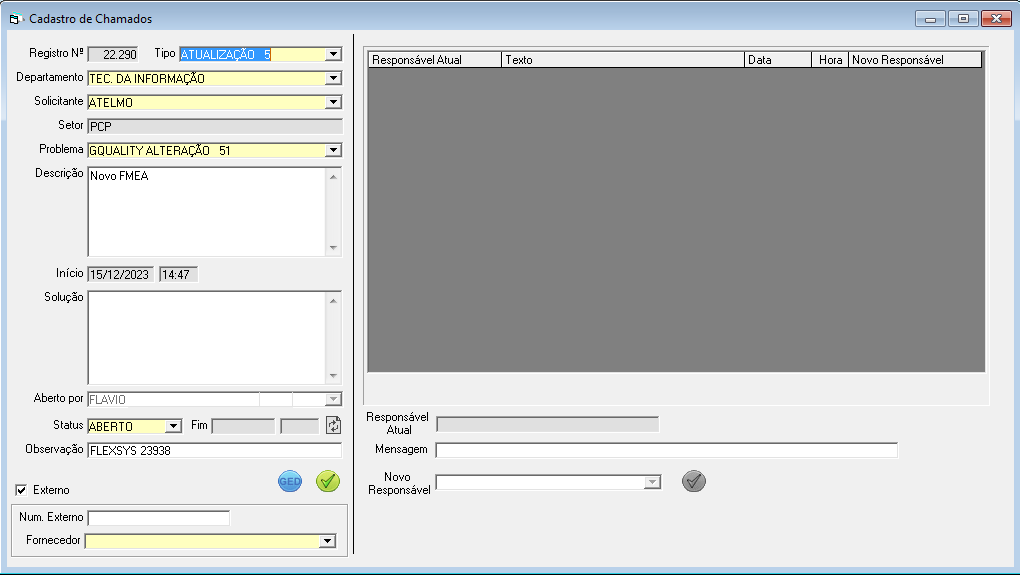1020x575 pixels.
Task: Click the Setor field showing PCP
Action: point(215,126)
